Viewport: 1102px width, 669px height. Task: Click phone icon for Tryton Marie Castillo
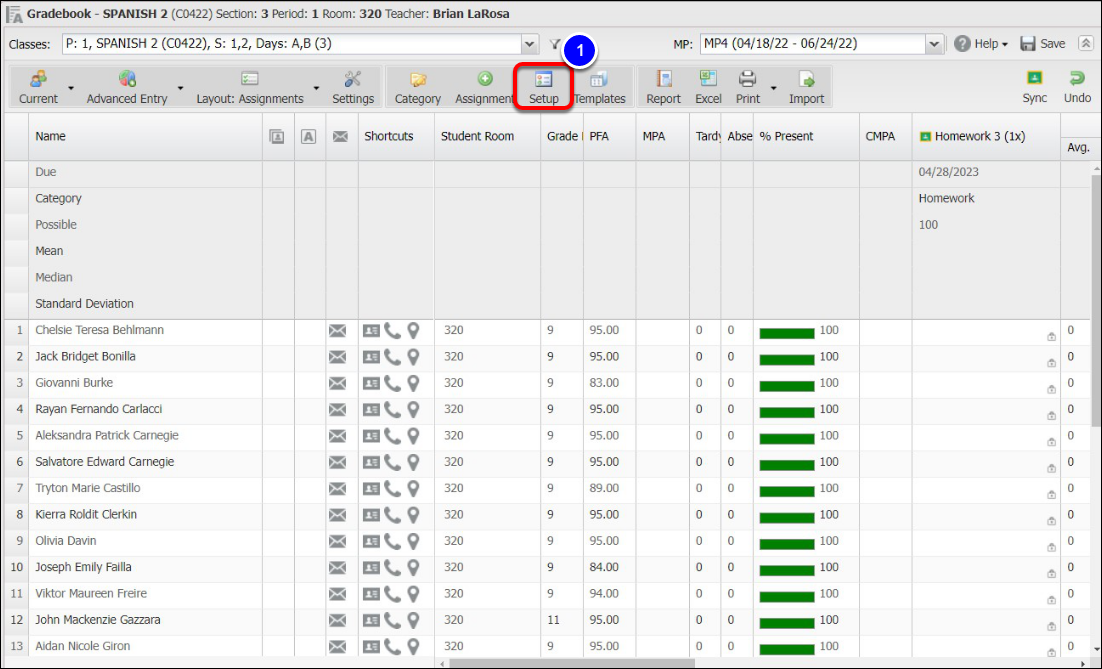[392, 488]
